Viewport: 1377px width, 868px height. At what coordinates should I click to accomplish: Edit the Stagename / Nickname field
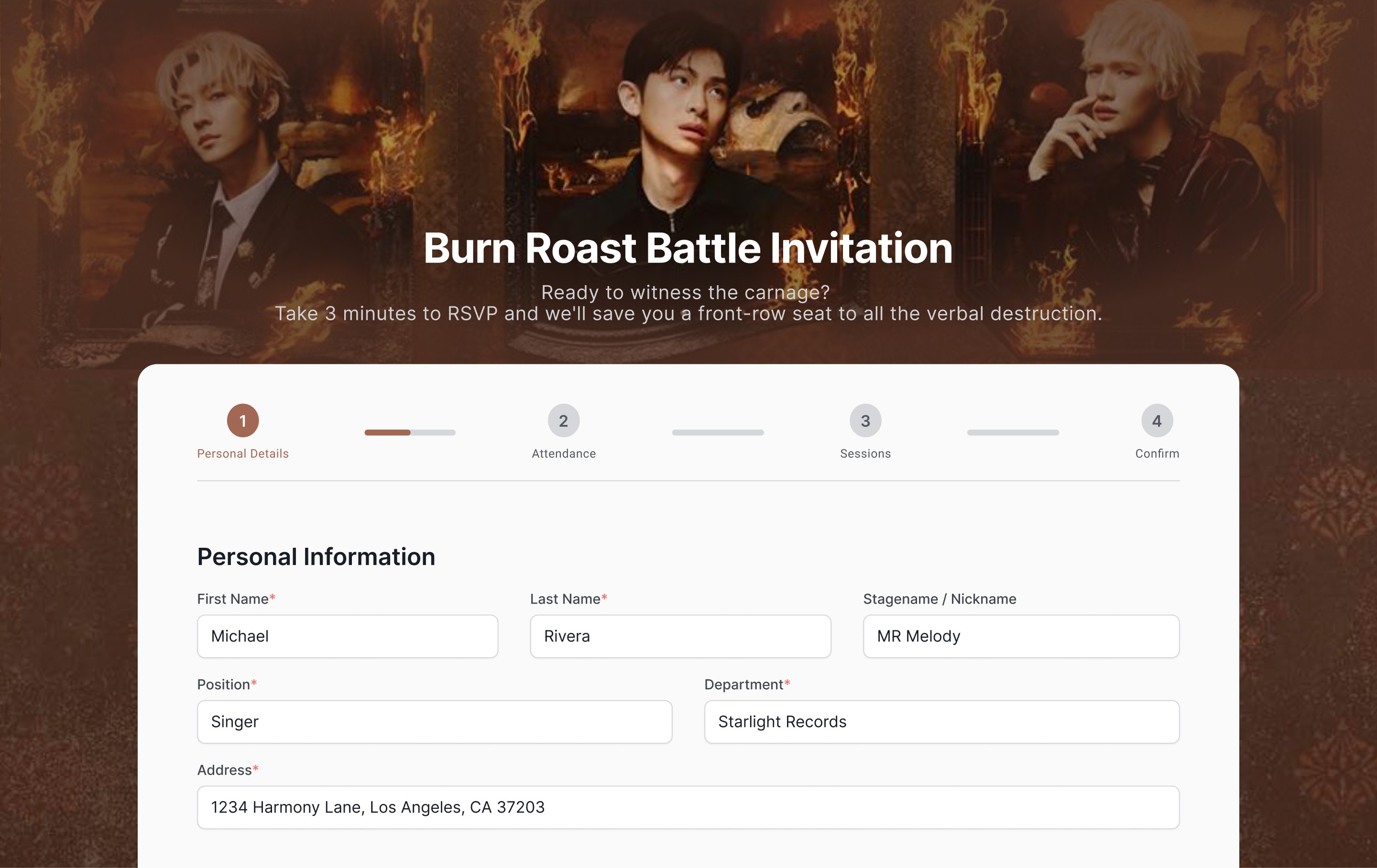(1021, 636)
